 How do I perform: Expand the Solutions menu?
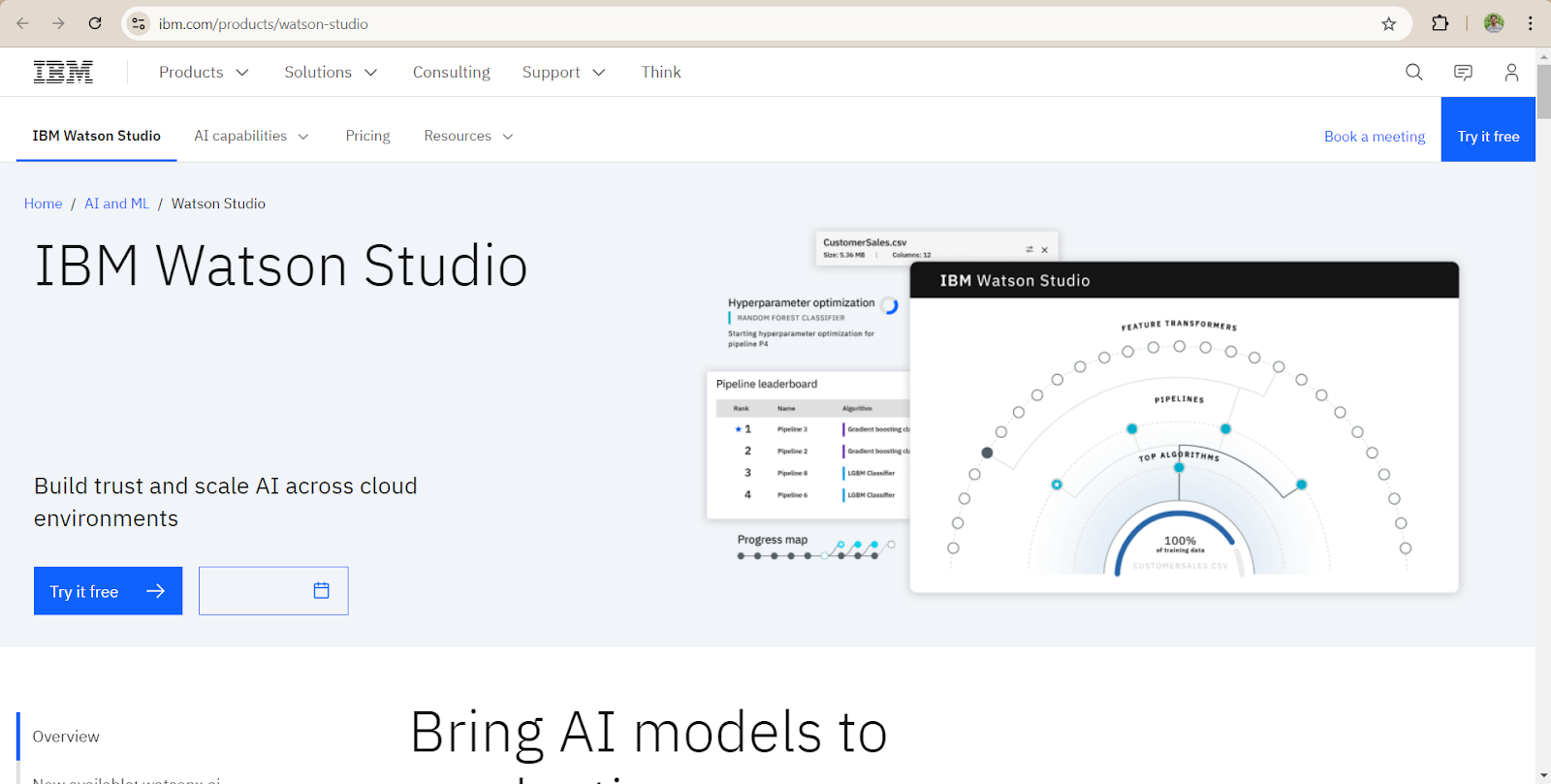click(331, 72)
